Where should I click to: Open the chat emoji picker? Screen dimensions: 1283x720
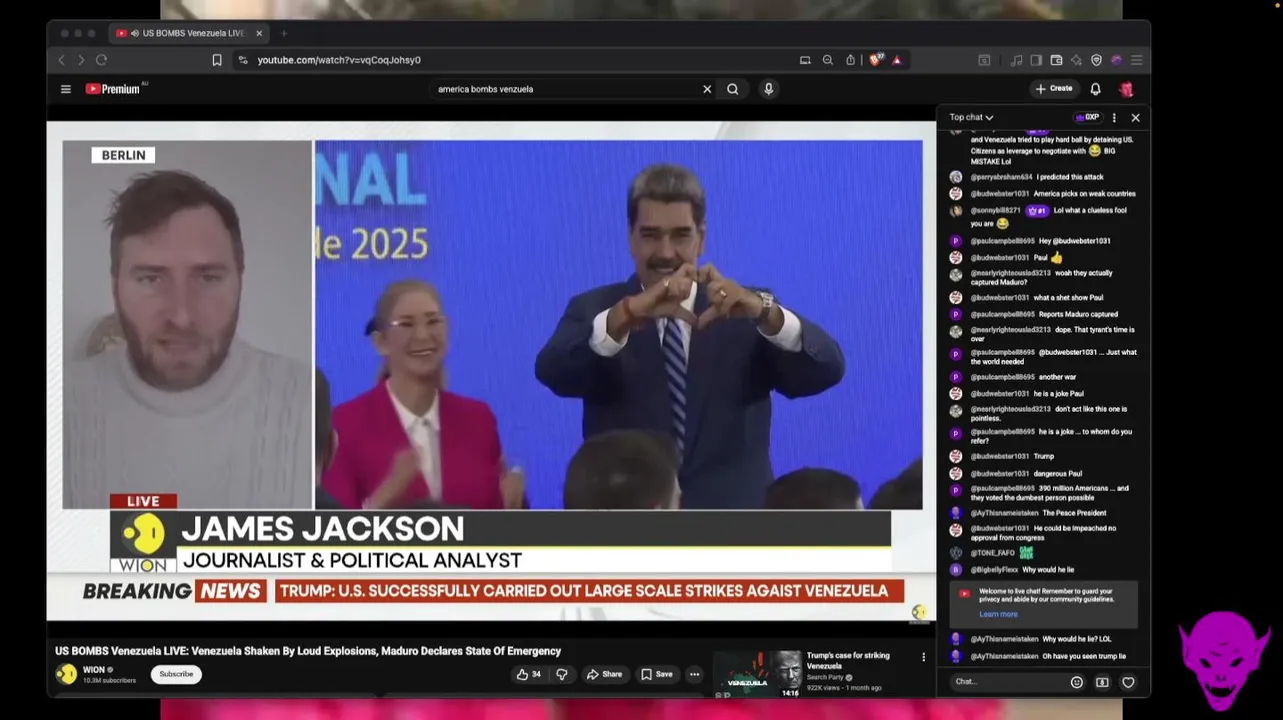pos(1077,682)
